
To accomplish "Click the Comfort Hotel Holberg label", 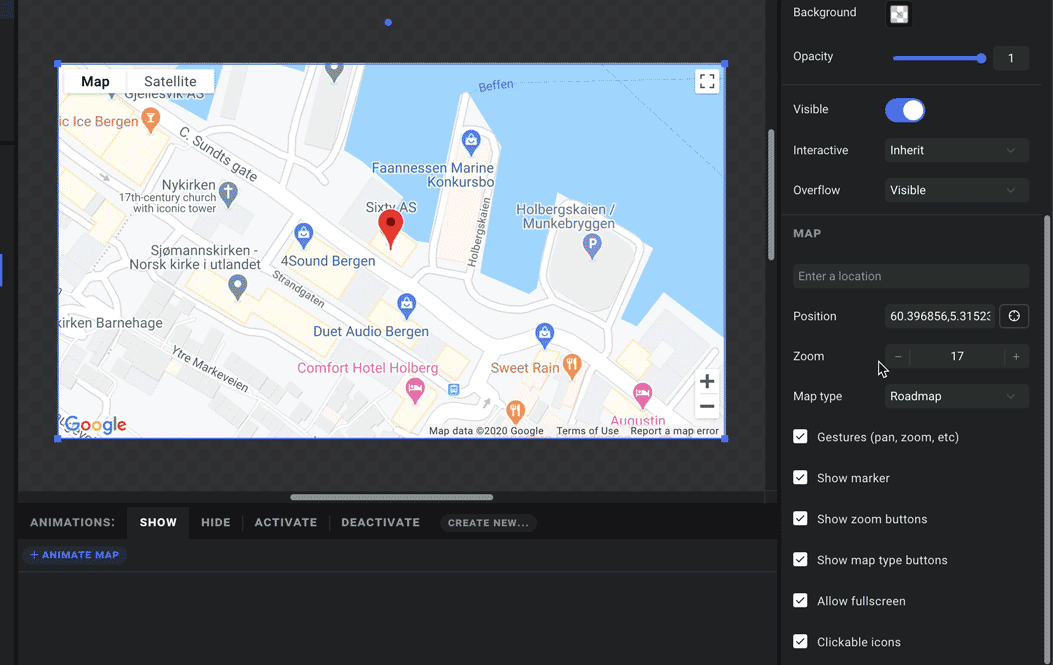I will pyautogui.click(x=367, y=368).
